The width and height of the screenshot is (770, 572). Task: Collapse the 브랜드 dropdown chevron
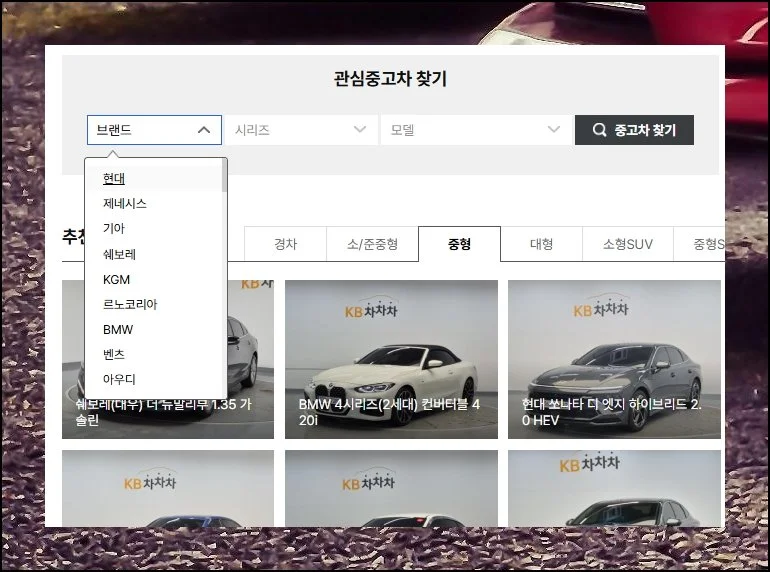(x=204, y=130)
